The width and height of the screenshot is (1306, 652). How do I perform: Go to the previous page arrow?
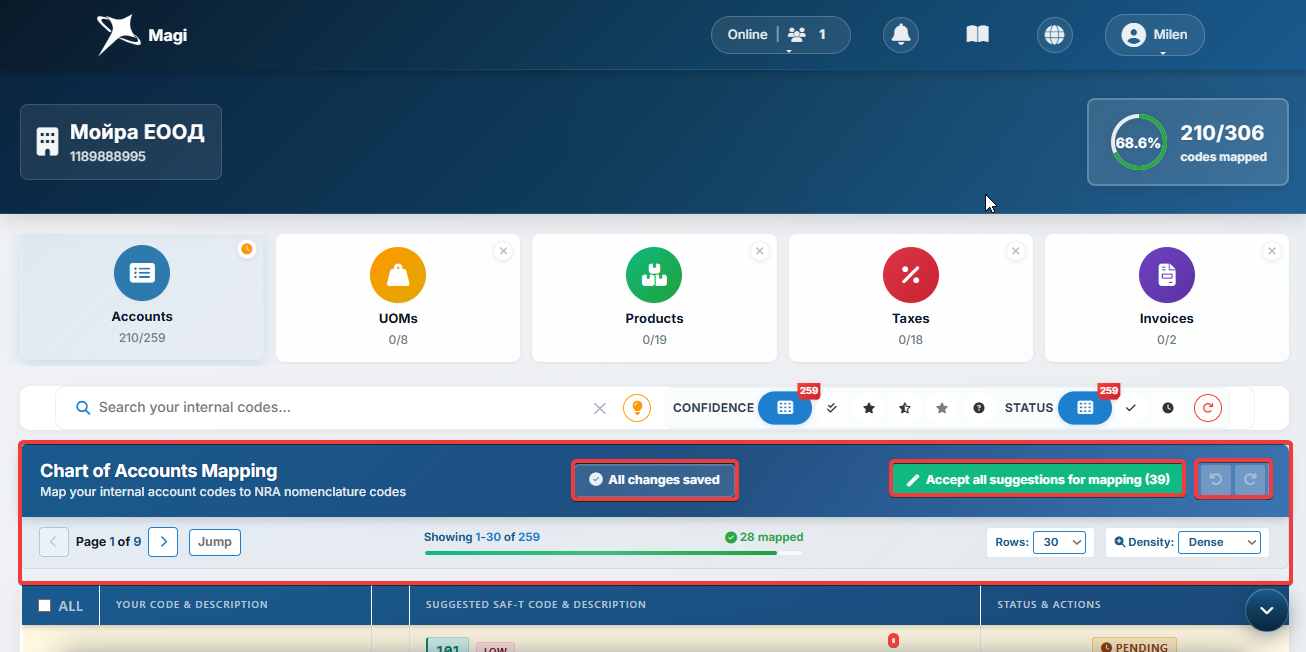pos(54,542)
